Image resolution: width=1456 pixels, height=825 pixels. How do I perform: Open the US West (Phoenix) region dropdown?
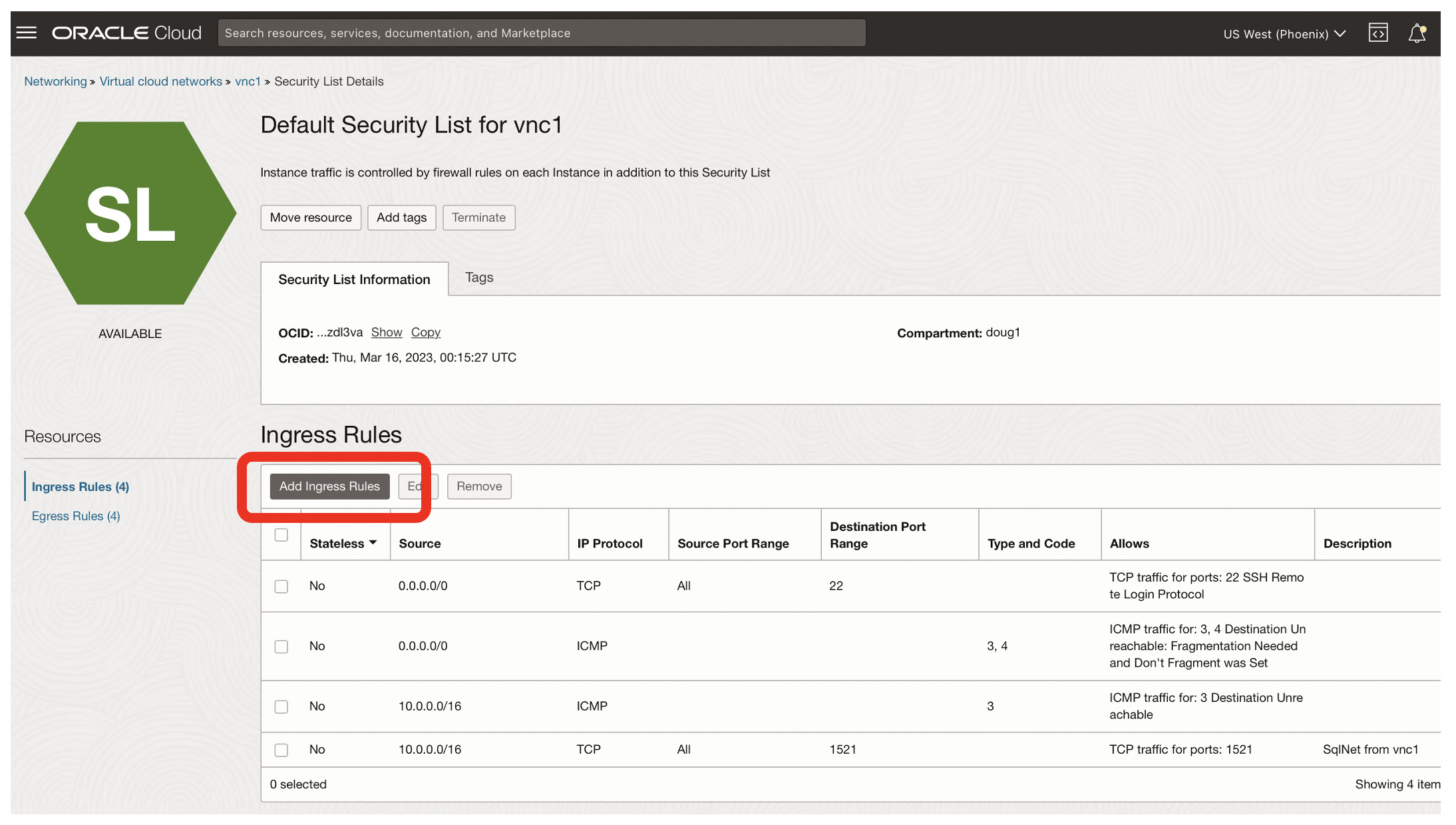coord(1284,33)
